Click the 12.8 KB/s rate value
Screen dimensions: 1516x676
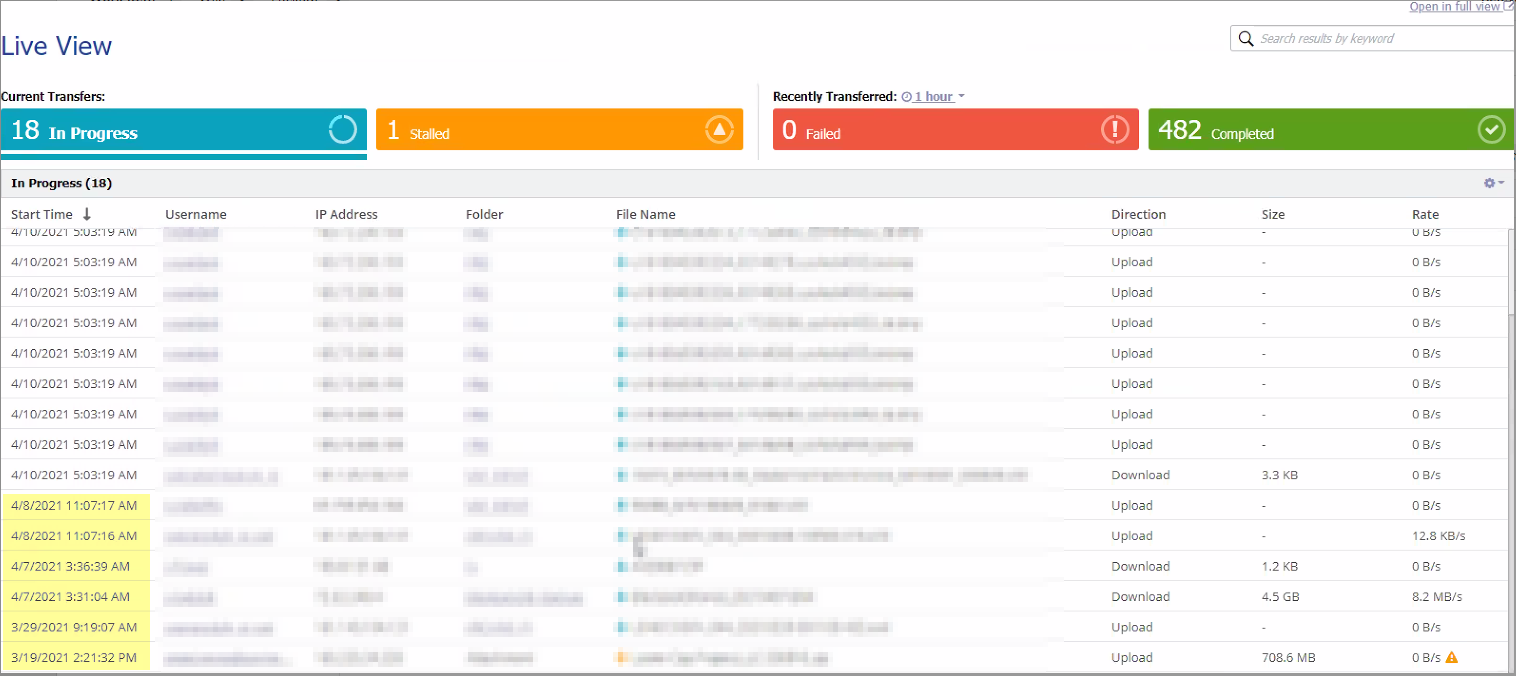(x=1439, y=536)
